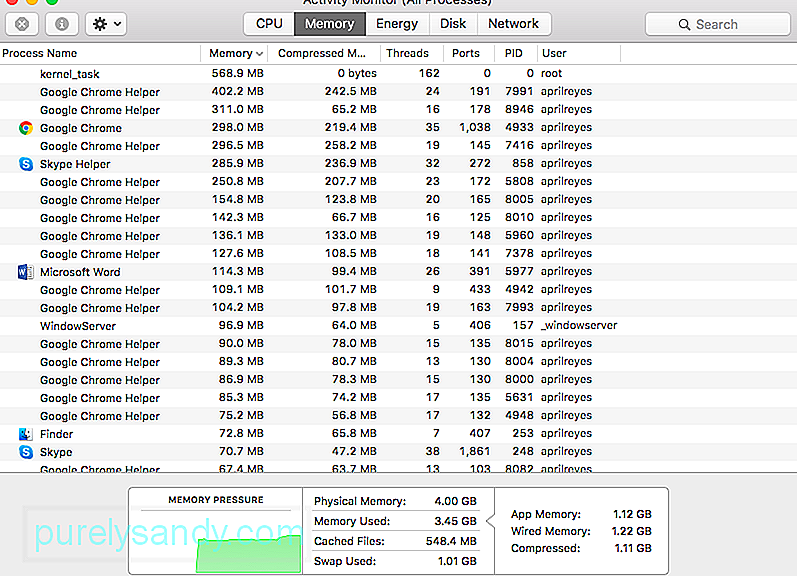Click the 1,038 ports value
797x576 pixels.
click(x=475, y=127)
